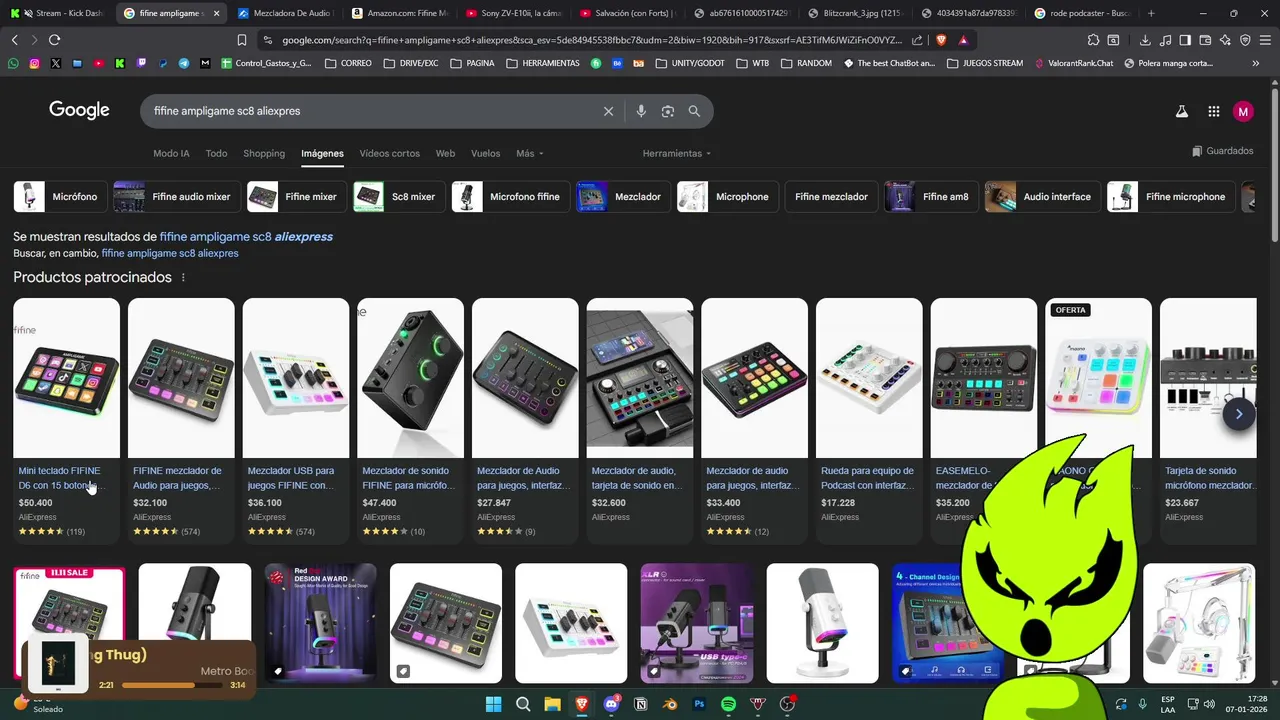Switch to the Shopping search tab
This screenshot has height=720, width=1280.
(264, 154)
